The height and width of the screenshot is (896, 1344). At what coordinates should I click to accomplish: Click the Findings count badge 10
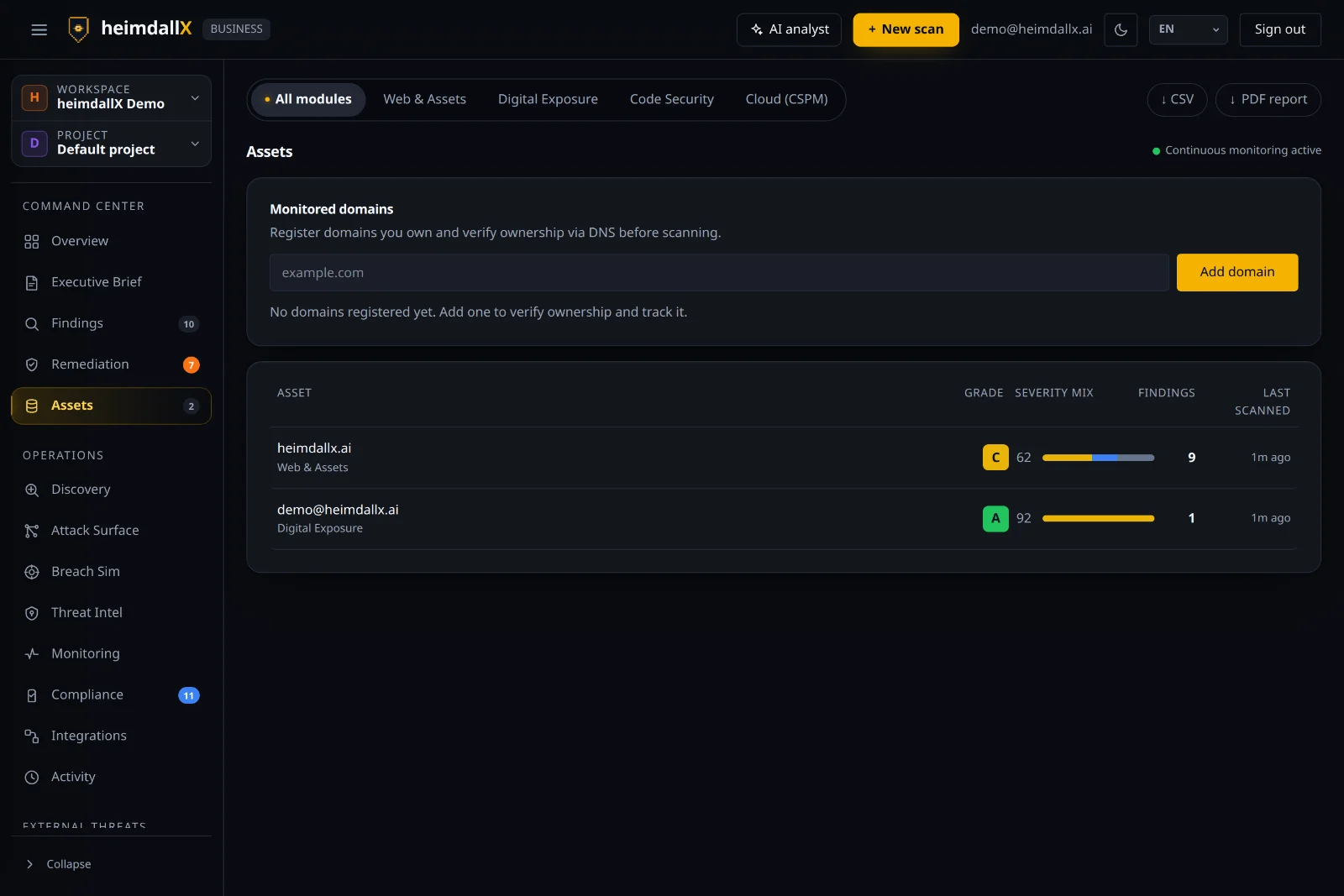pyautogui.click(x=189, y=324)
